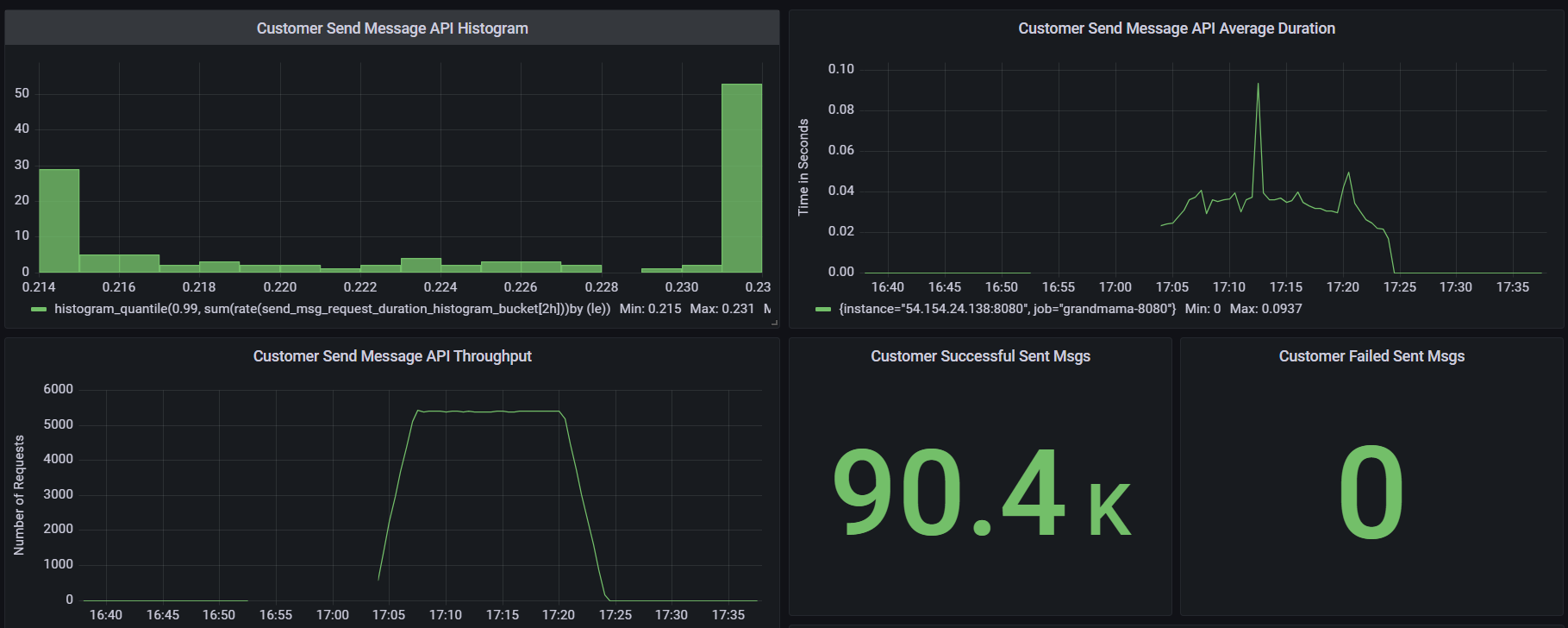1568x628 pixels.
Task: Click the grandmama-8080 legend color swatch
Action: 823,309
